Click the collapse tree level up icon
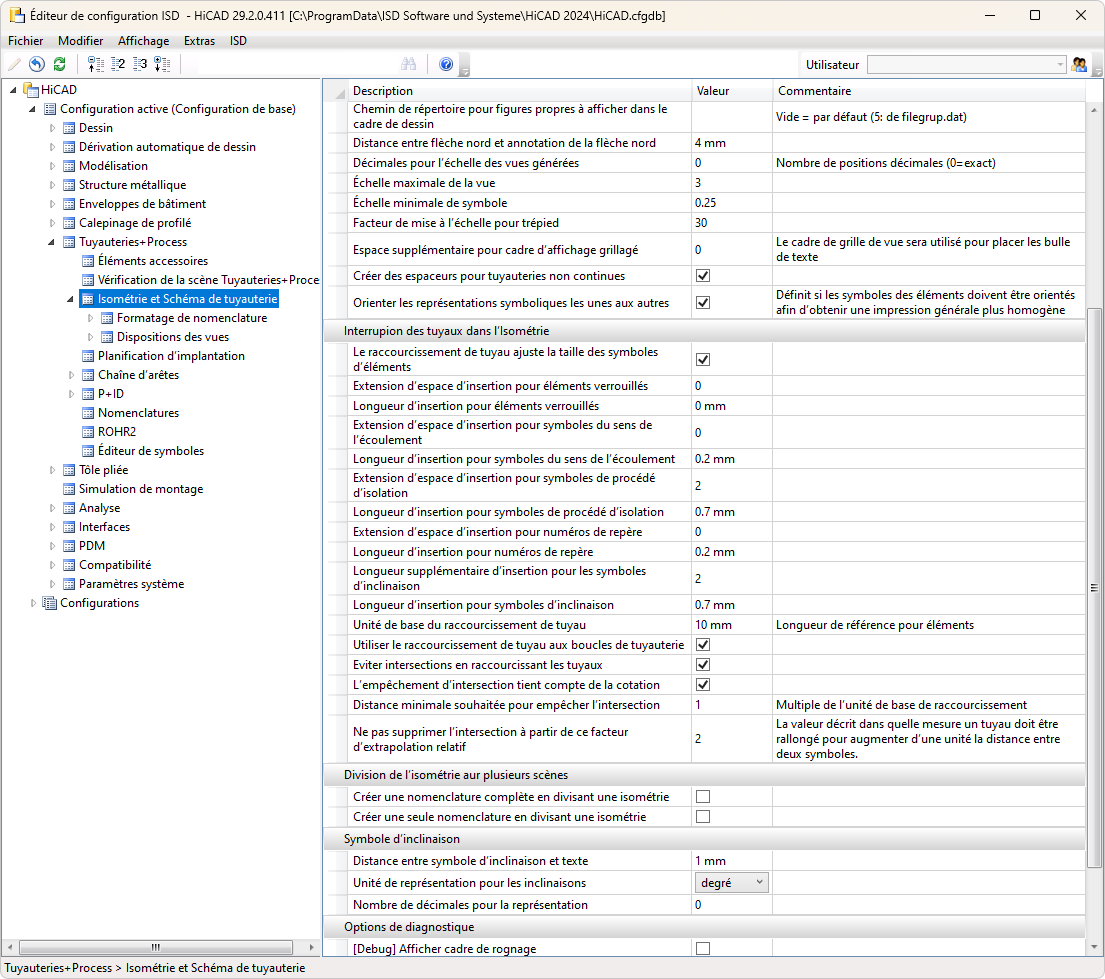This screenshot has width=1105, height=979. tap(96, 64)
